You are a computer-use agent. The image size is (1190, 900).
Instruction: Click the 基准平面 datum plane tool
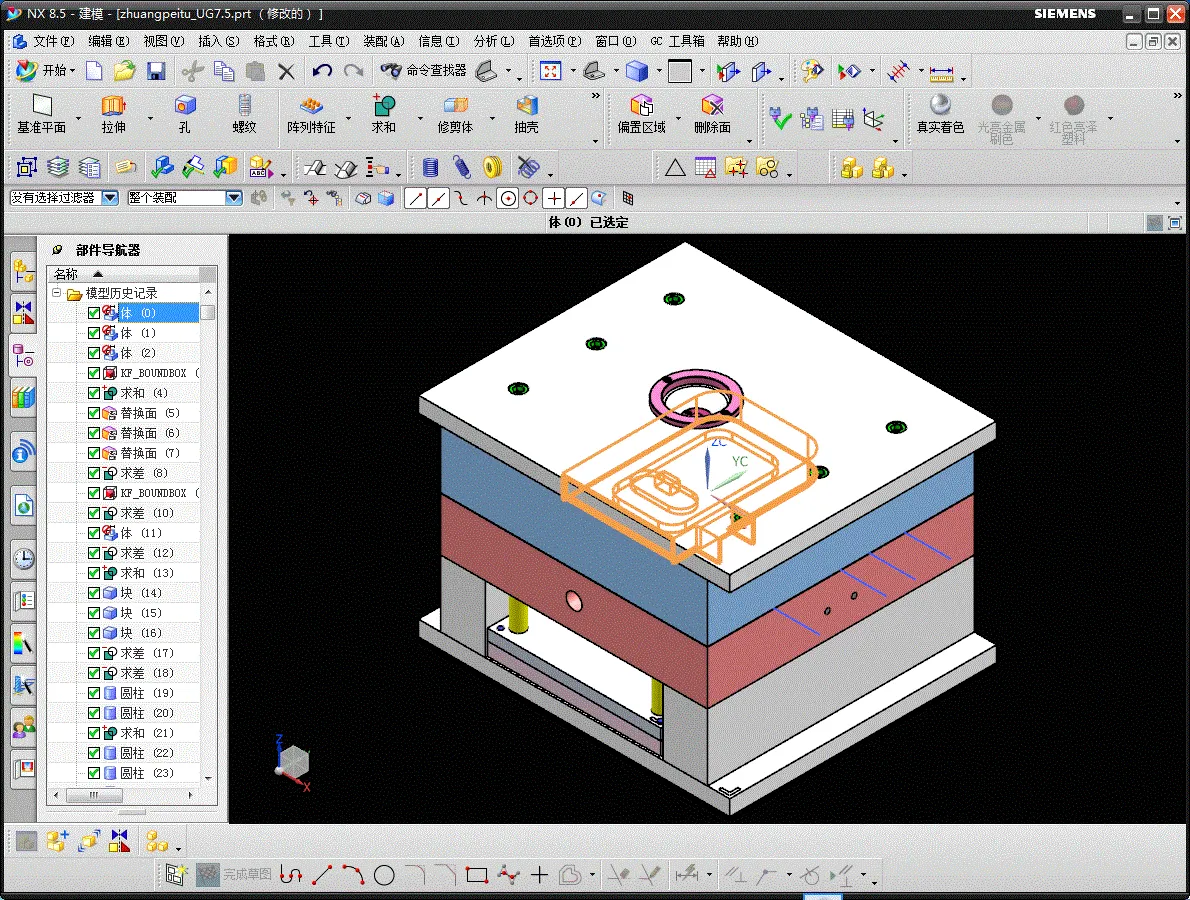42,114
